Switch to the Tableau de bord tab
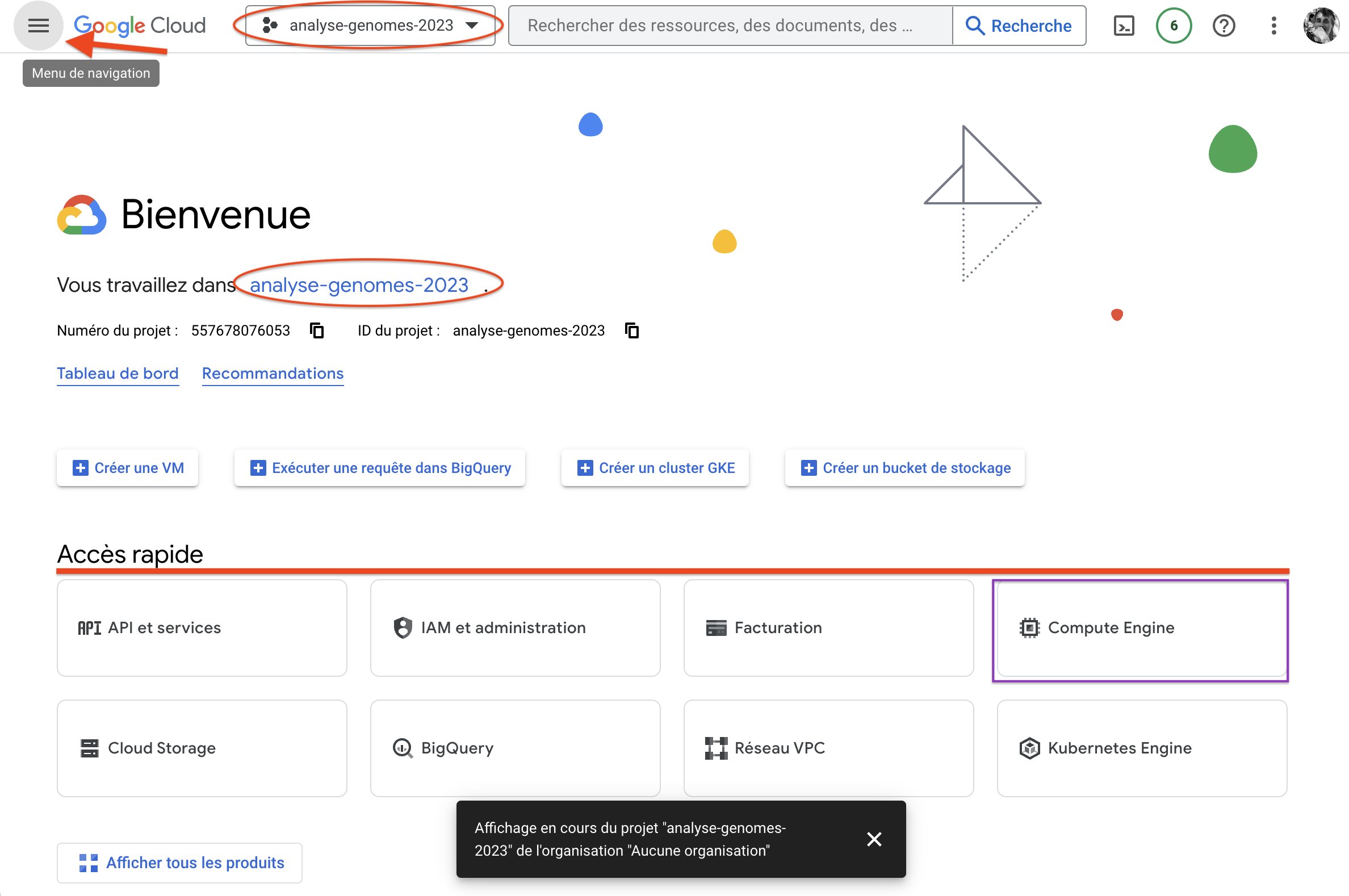 coord(118,373)
